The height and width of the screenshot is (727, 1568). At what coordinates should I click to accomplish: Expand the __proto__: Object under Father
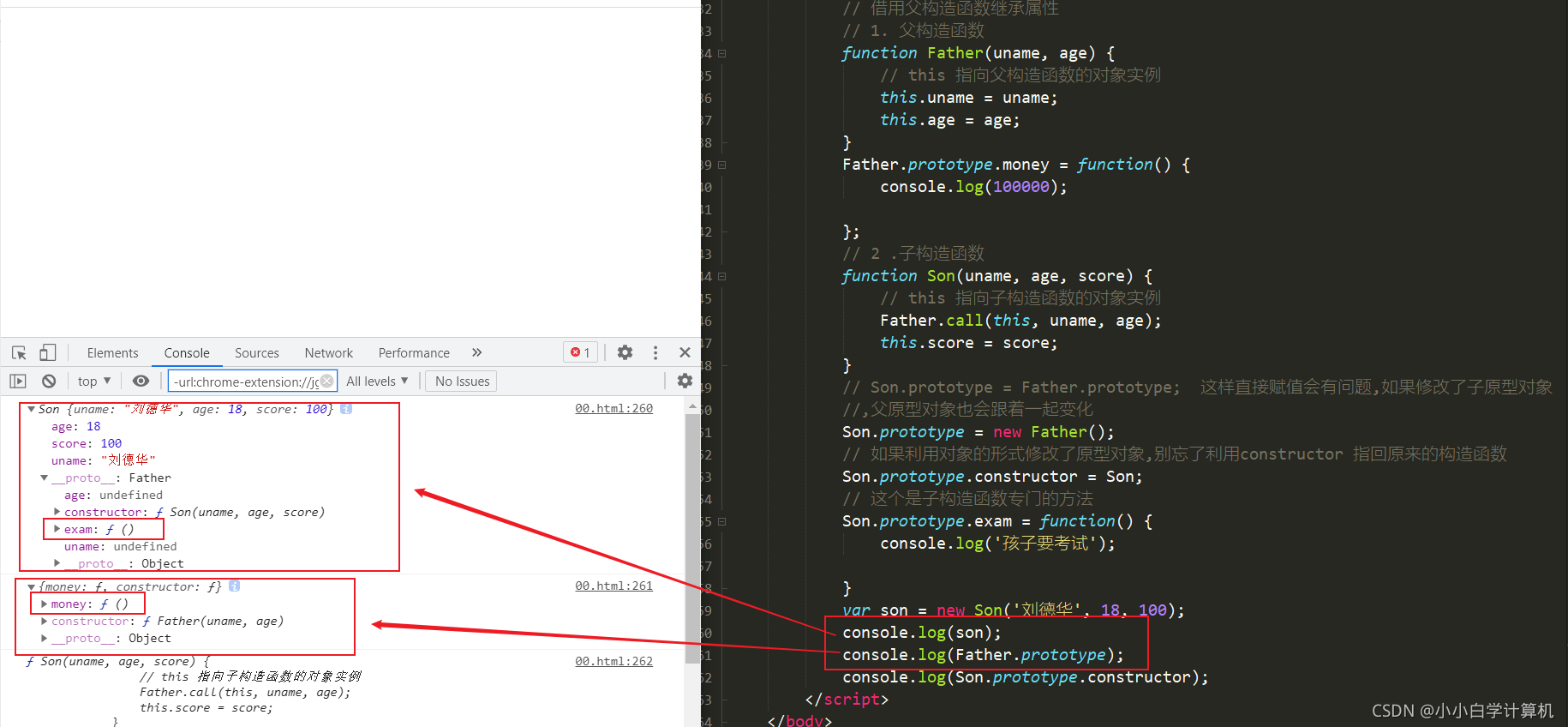click(57, 563)
